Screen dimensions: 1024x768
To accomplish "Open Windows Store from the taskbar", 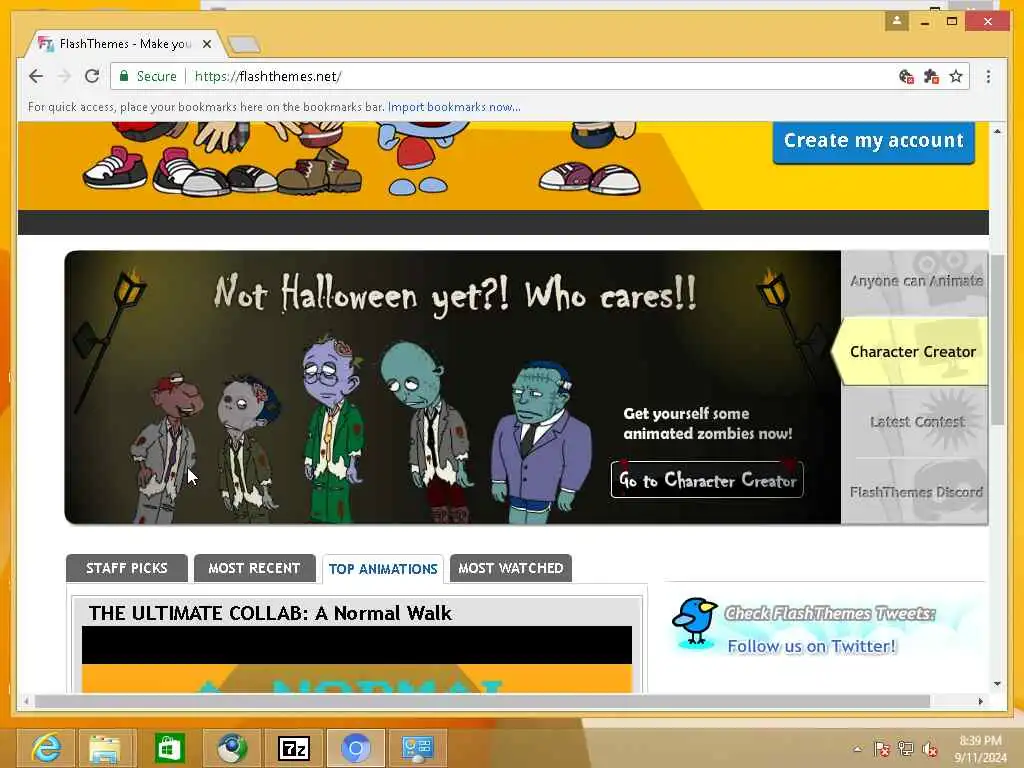I will 170,748.
